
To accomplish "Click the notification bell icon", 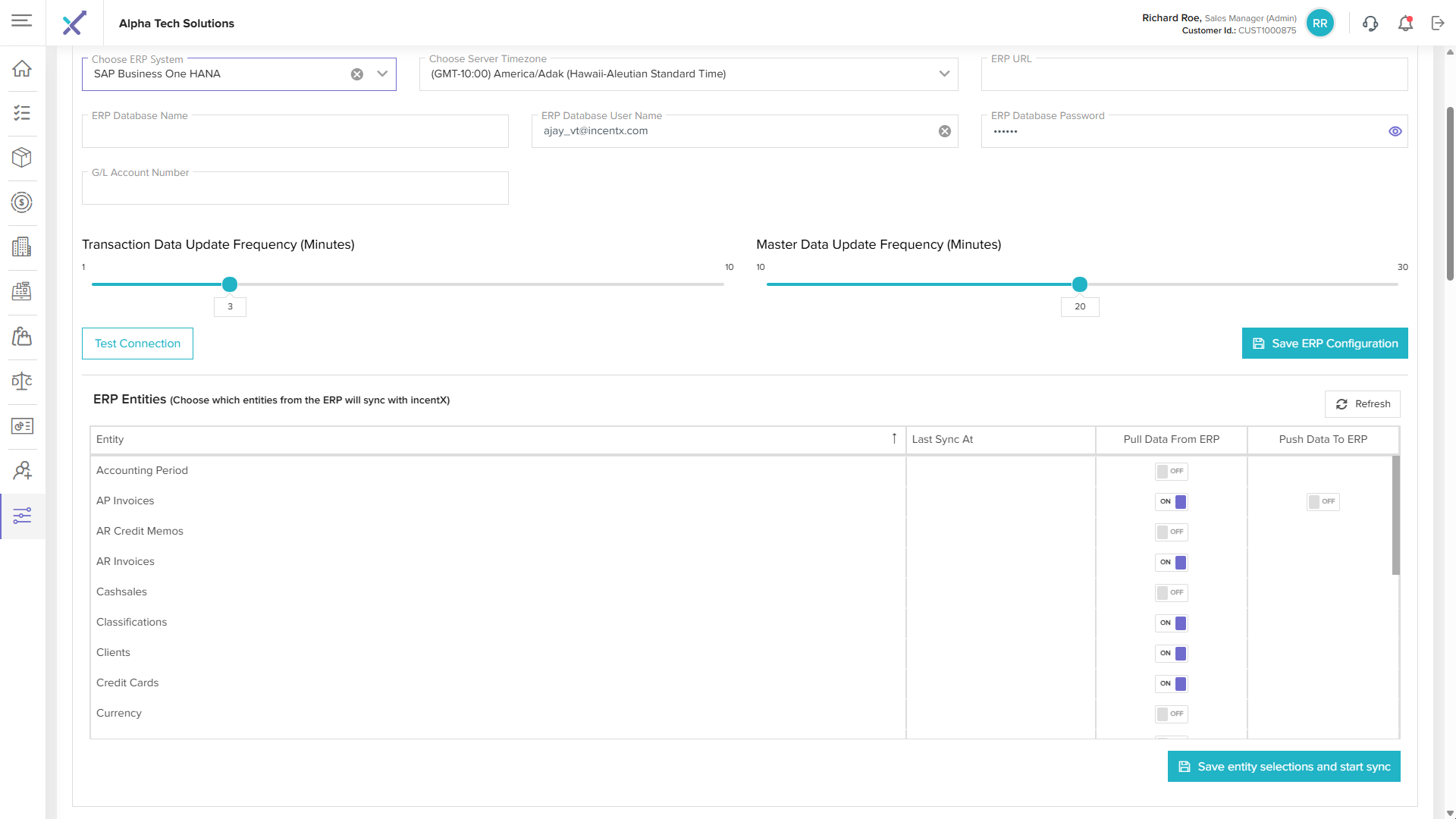I will (1405, 24).
